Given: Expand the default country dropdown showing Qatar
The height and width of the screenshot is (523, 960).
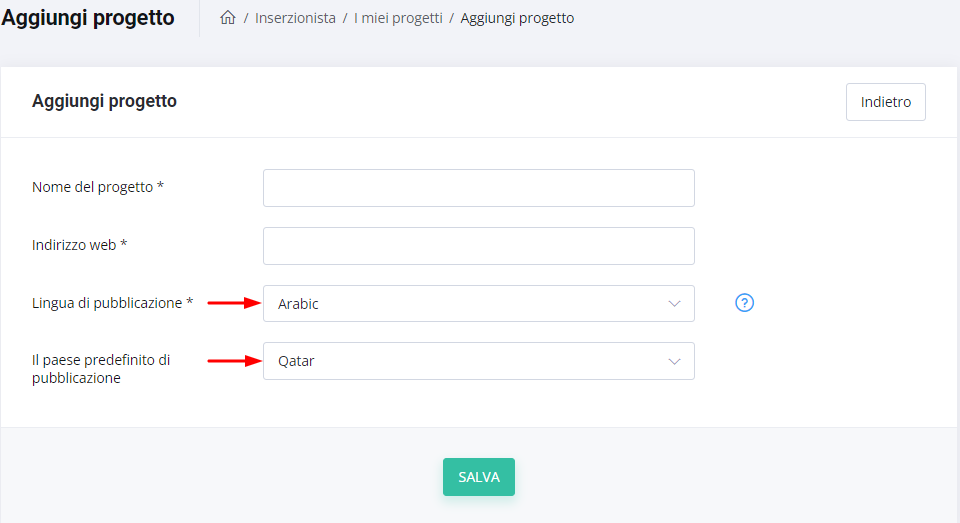Looking at the screenshot, I should pyautogui.click(x=478, y=361).
